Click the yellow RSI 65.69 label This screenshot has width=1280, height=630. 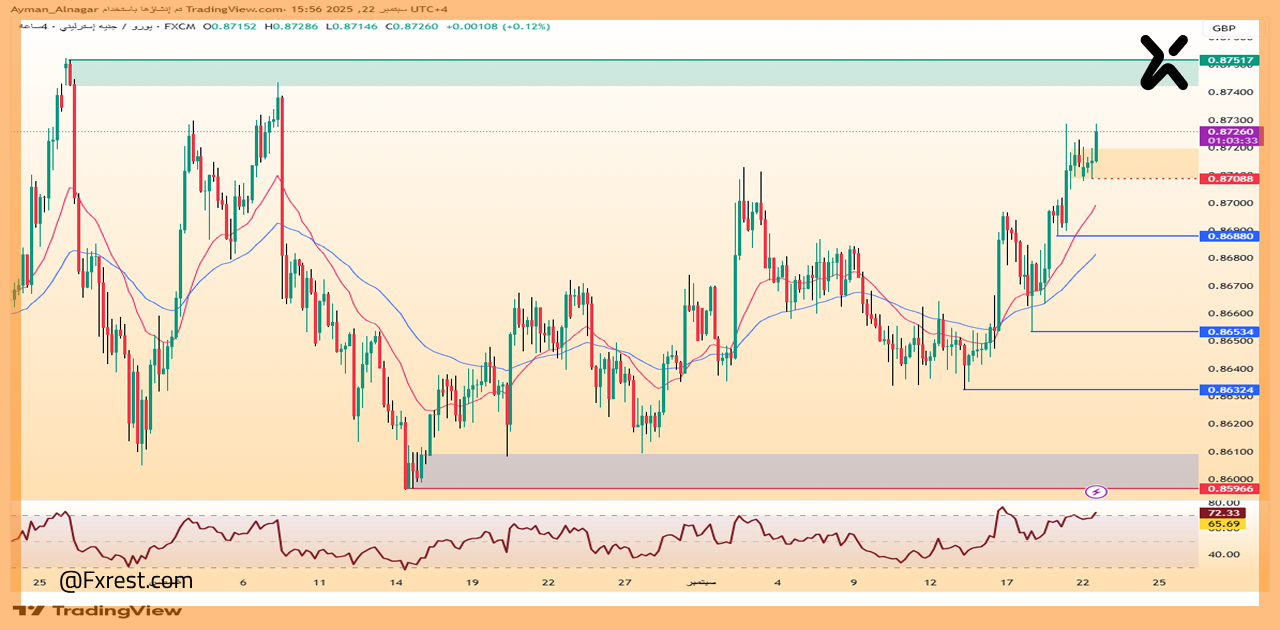point(1224,524)
